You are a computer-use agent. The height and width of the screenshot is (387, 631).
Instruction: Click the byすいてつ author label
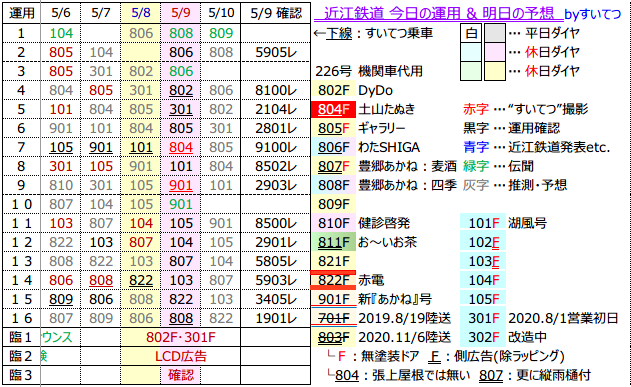(x=593, y=14)
